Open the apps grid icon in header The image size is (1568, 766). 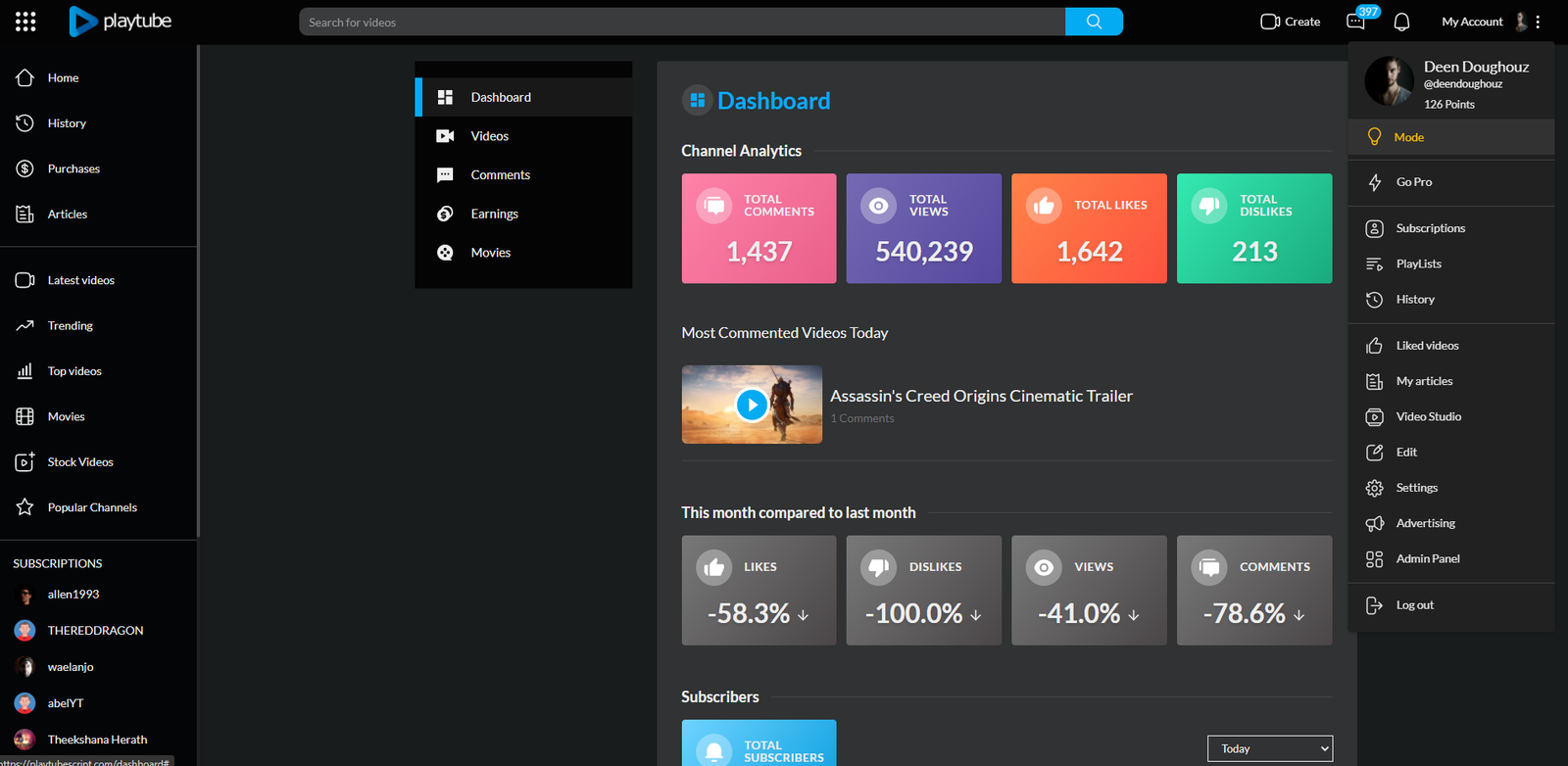25,22
